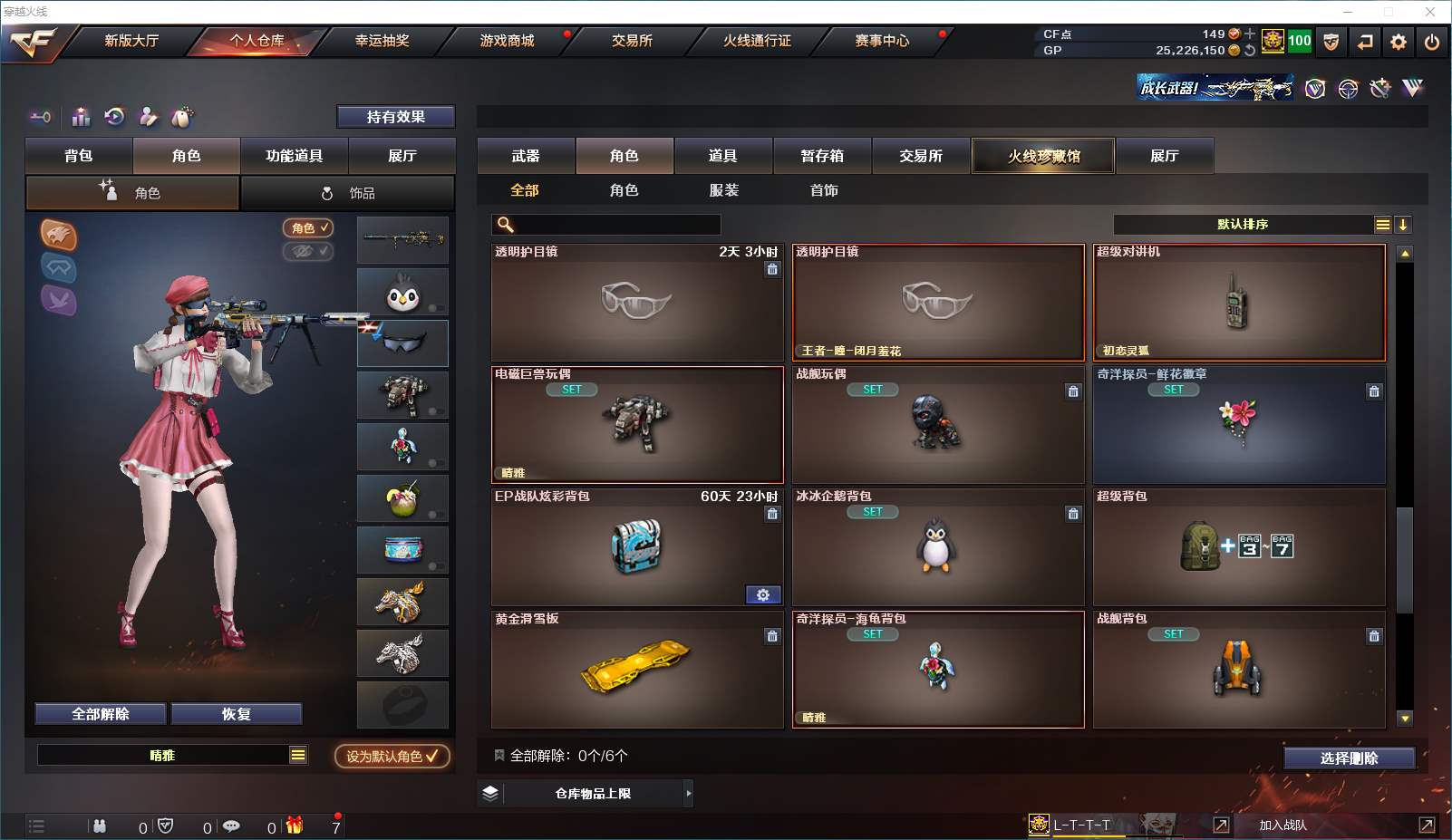Click the 全部解除 button
The width and height of the screenshot is (1452, 840).
point(101,714)
